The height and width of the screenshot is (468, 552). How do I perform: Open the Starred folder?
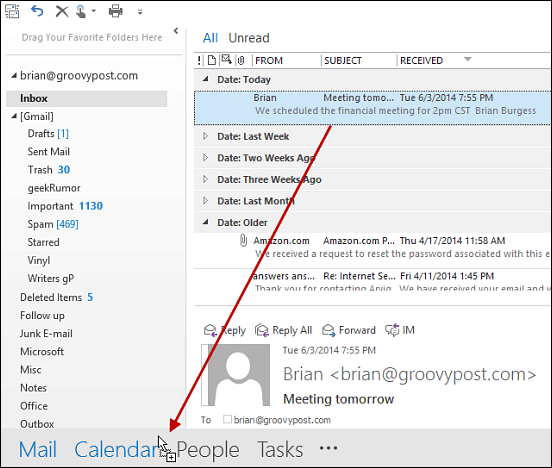(x=43, y=242)
